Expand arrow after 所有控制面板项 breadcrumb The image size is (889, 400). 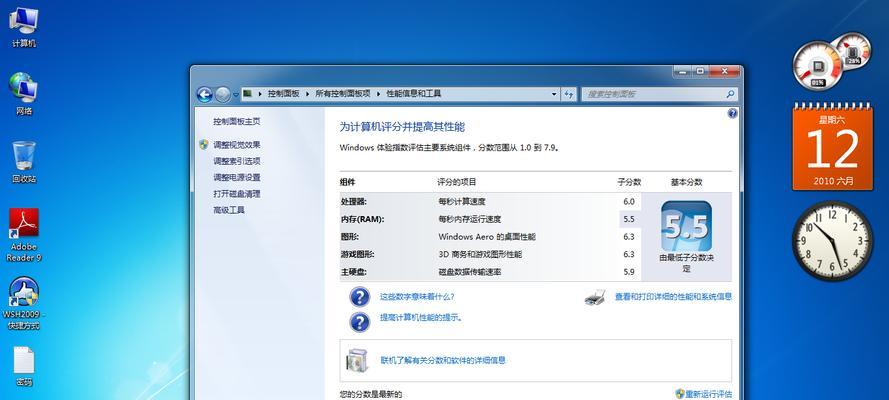tap(378, 93)
